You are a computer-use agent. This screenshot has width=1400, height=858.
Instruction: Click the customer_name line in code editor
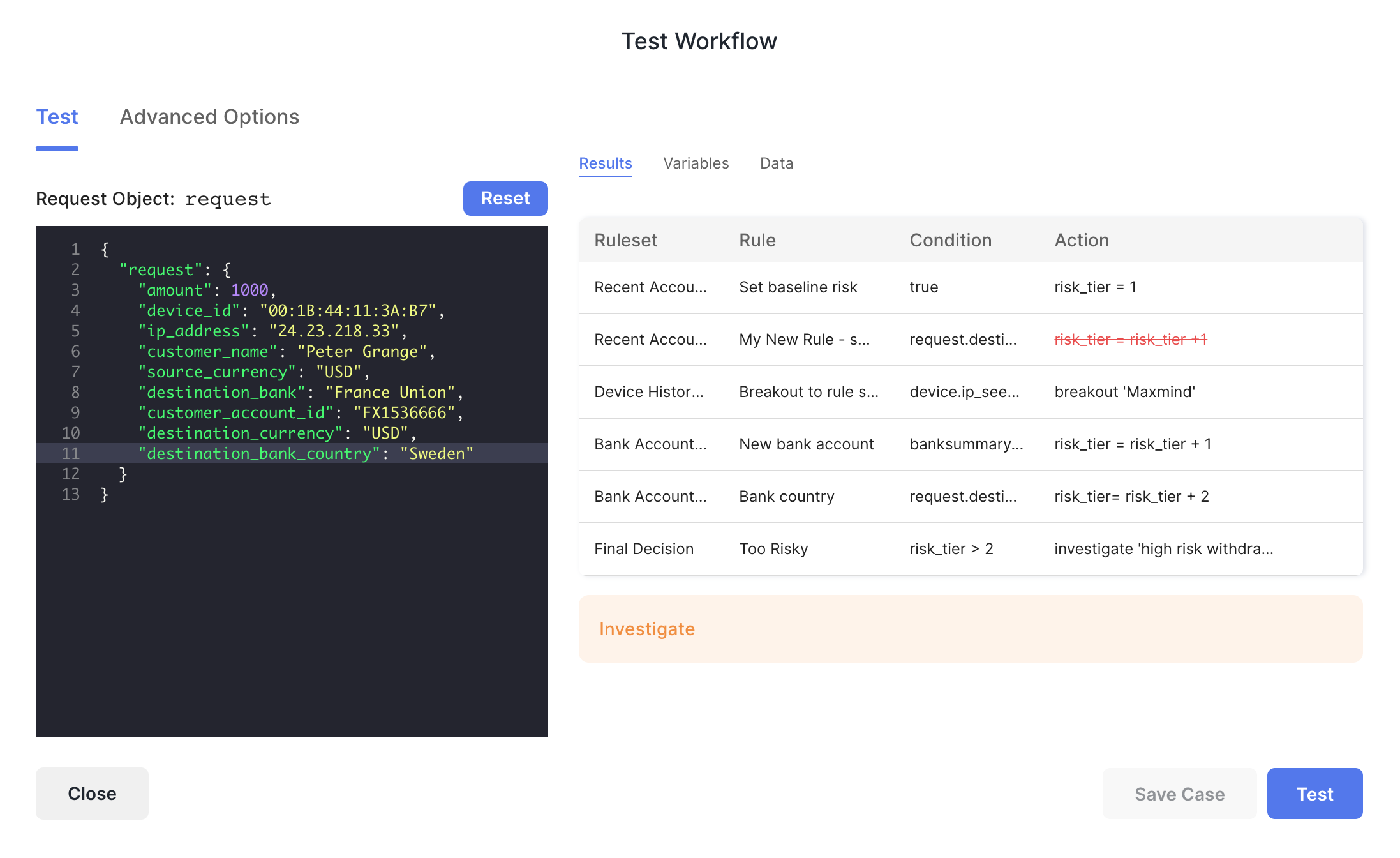(x=286, y=352)
